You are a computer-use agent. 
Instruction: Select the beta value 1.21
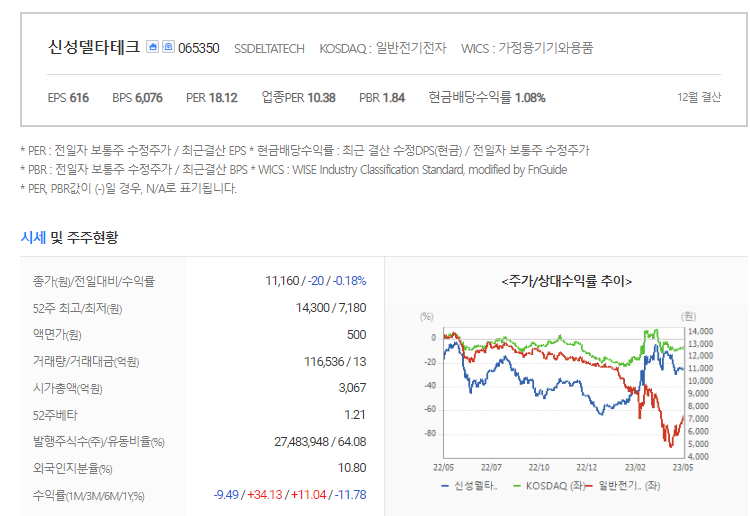355,415
